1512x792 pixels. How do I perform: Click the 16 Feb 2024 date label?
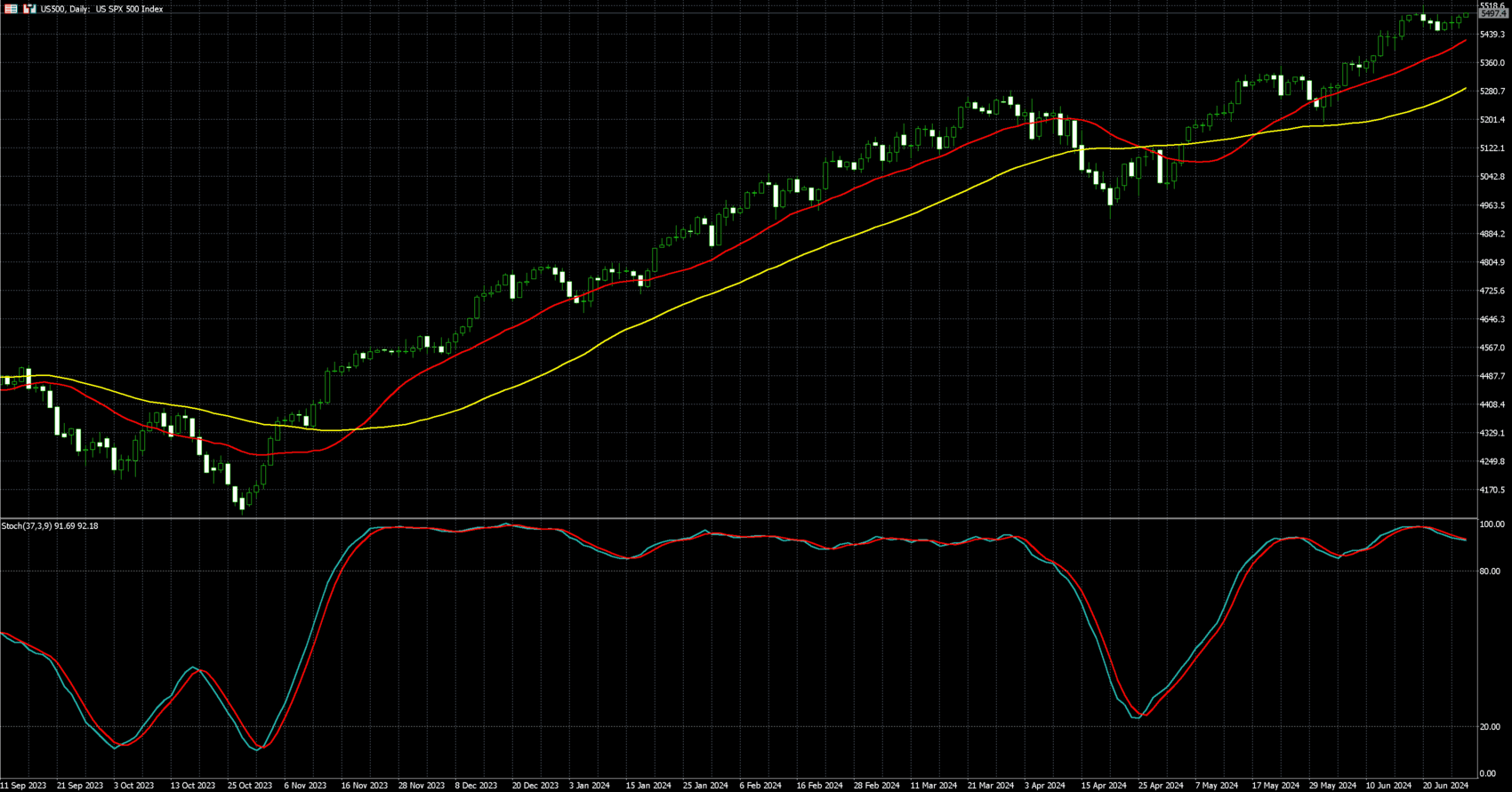tap(819, 786)
